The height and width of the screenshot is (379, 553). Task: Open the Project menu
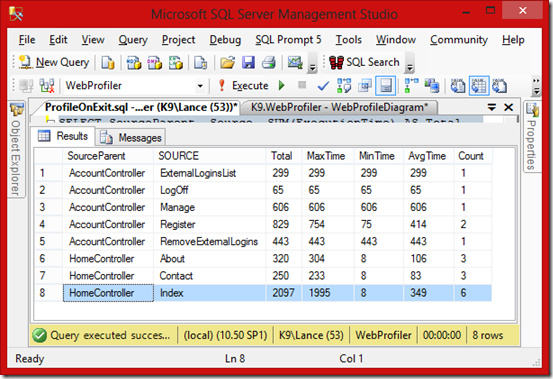click(178, 39)
